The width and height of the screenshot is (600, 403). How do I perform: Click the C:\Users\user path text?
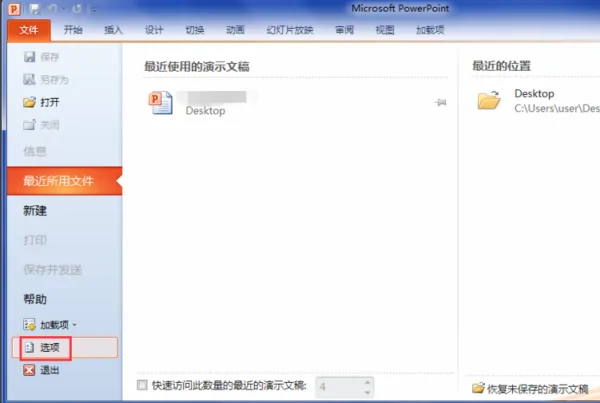[x=557, y=109]
